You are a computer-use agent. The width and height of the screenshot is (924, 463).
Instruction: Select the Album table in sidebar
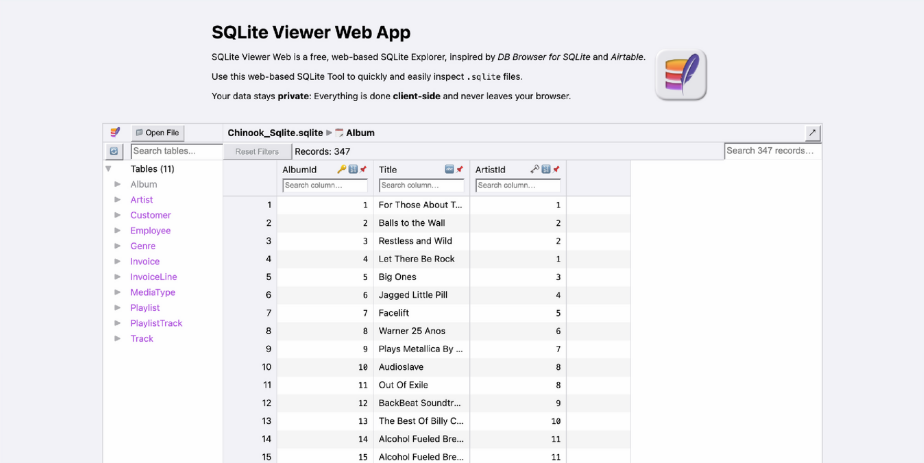(144, 184)
